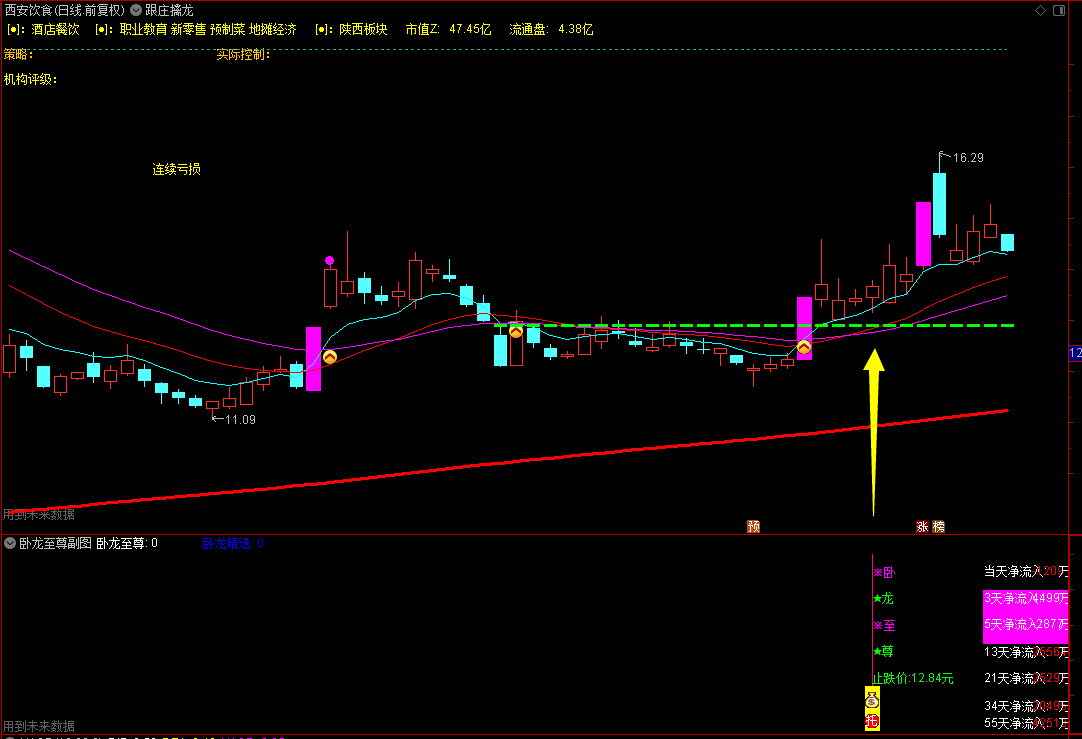The height and width of the screenshot is (739, 1082).
Task: Open the 新零售 concept tag
Action: tap(188, 30)
